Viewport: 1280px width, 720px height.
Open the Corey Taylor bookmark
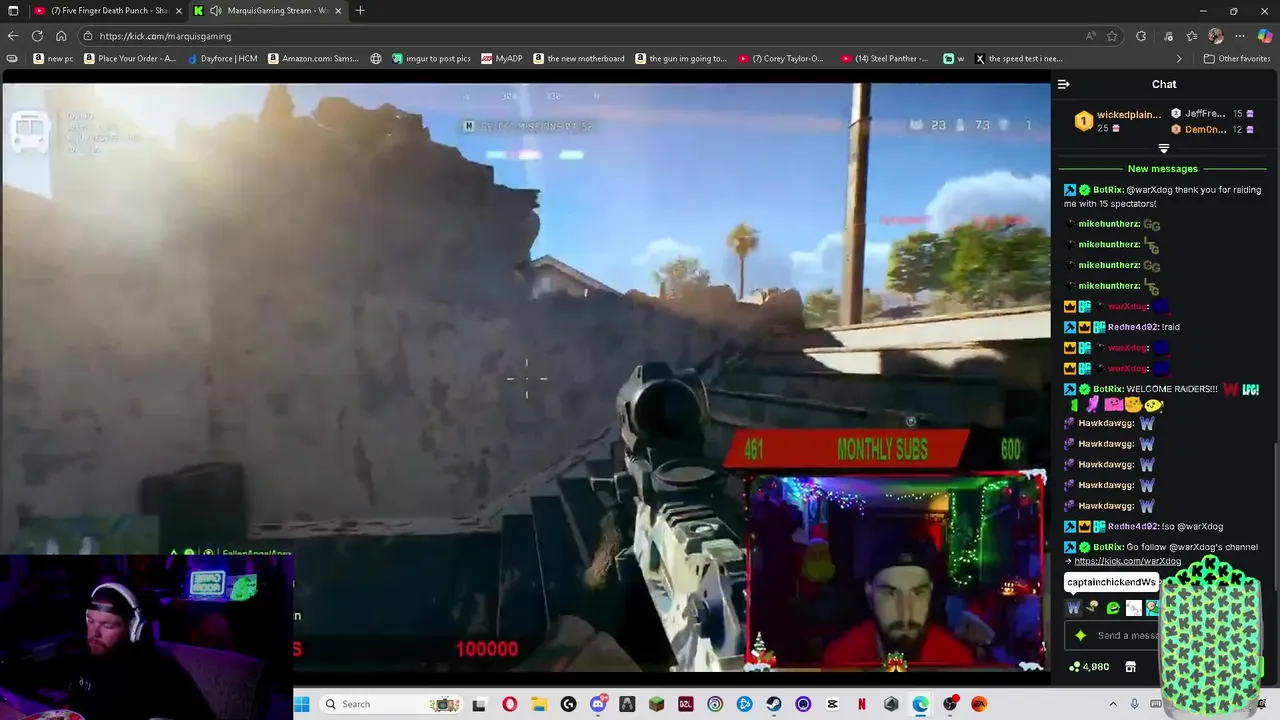781,59
